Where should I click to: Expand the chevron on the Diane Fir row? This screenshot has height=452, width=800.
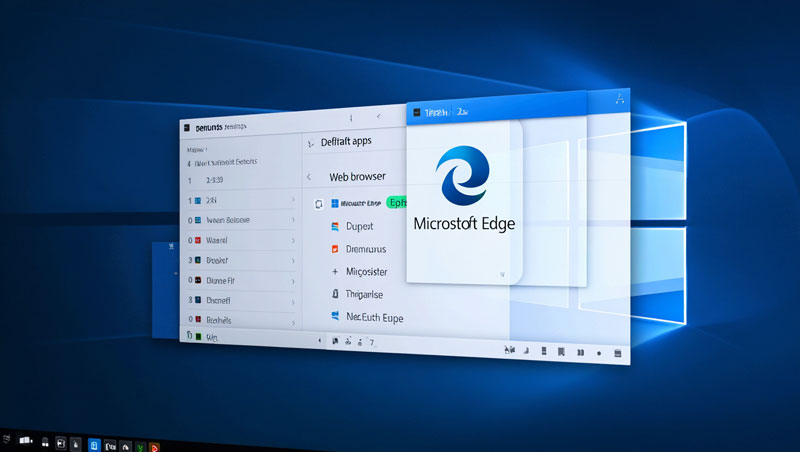[x=293, y=282]
